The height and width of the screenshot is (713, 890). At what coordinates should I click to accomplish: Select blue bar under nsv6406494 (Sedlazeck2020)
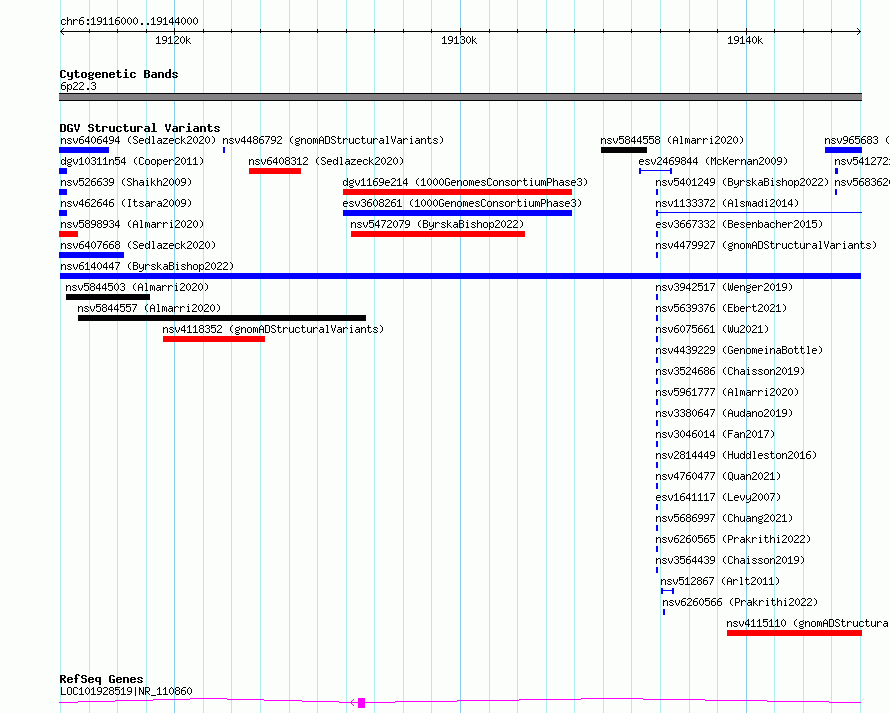point(84,150)
